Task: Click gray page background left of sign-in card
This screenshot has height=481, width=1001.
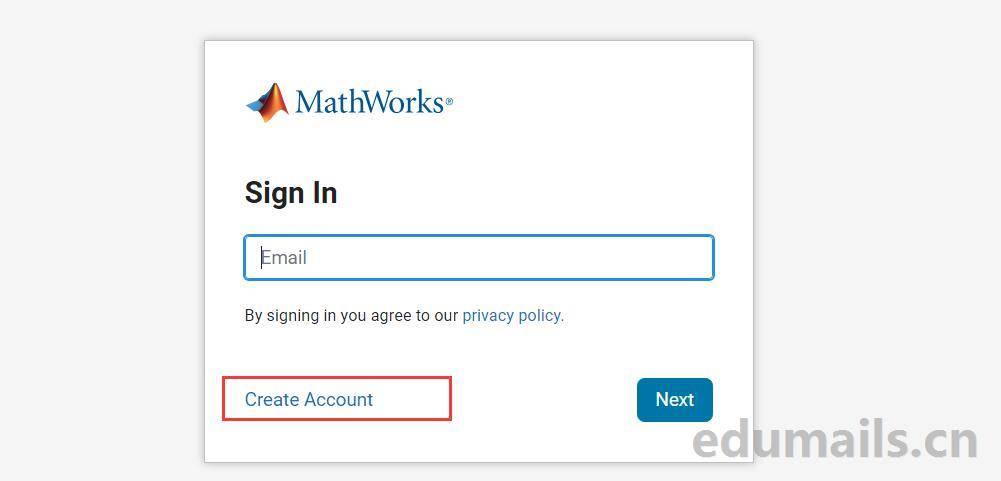Action: [x=100, y=240]
